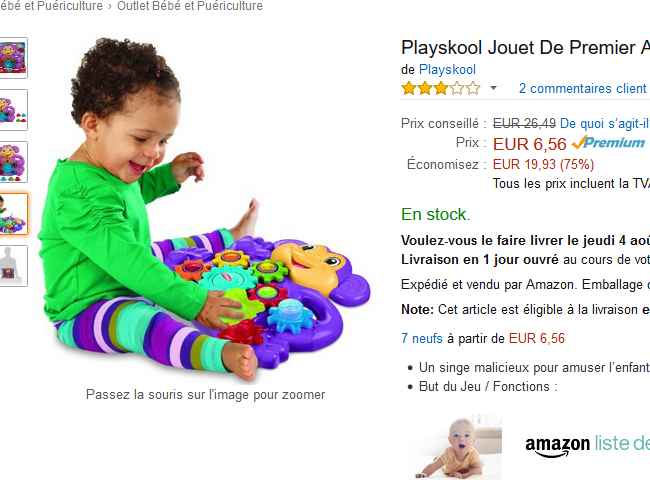The image size is (650, 480).
Task: Click the baby photo in banner
Action: click(455, 446)
